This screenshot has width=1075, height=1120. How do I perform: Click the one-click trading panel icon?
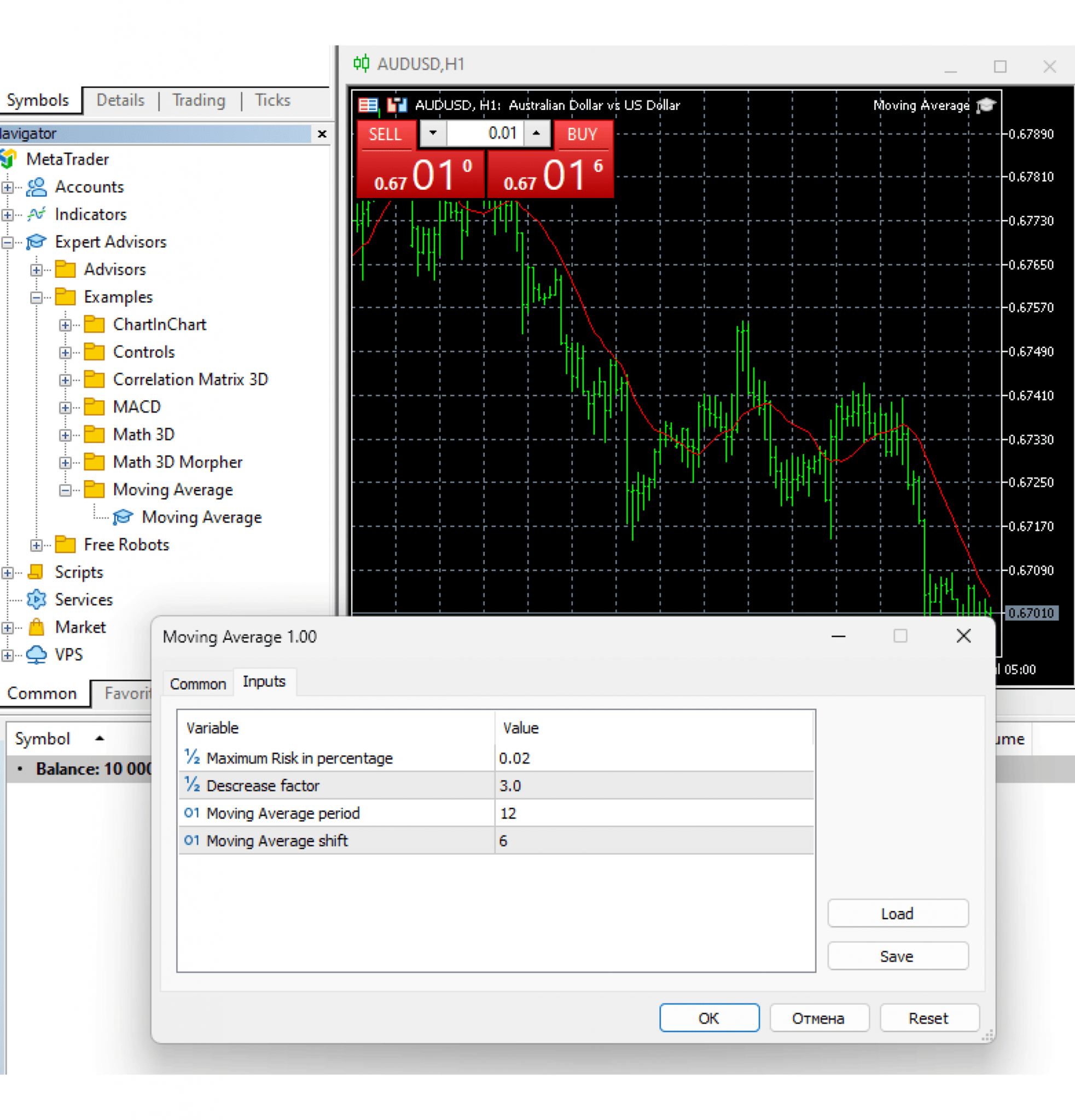(397, 105)
